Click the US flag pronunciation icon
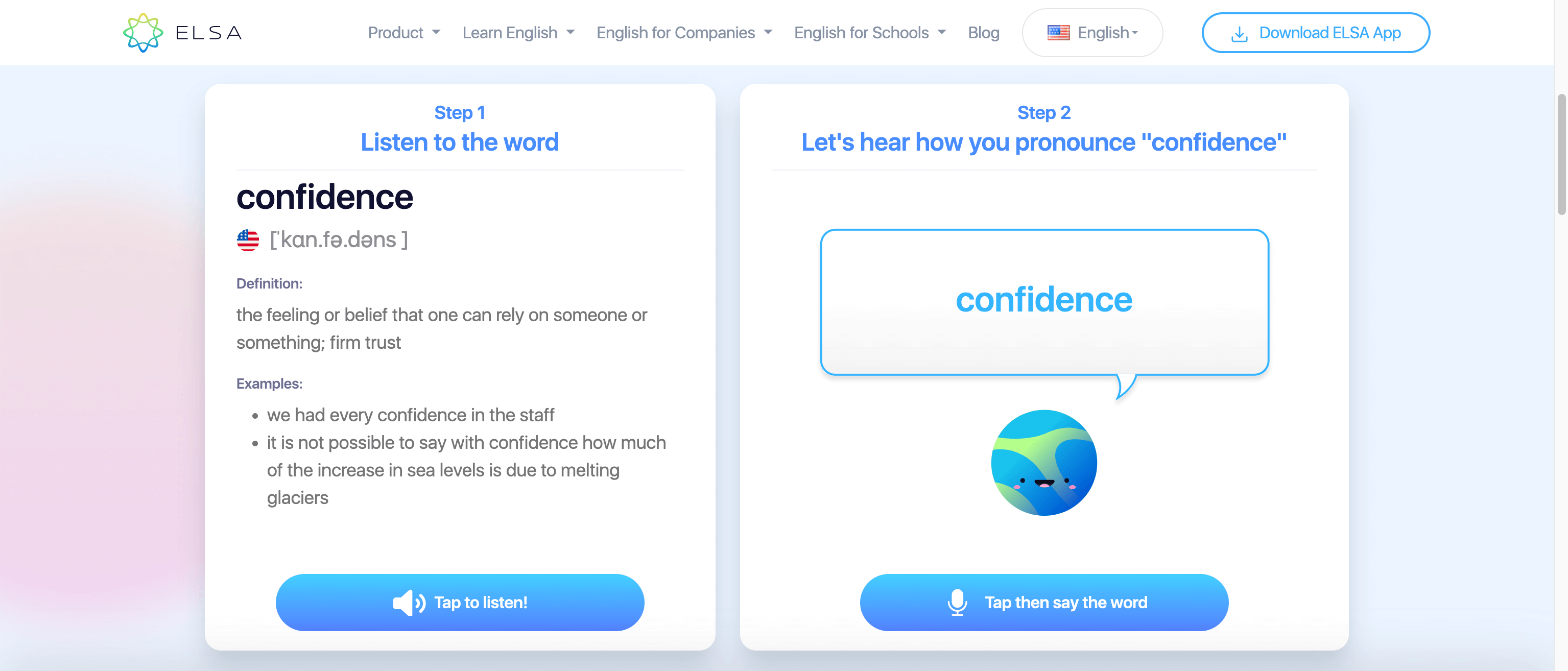 247,240
